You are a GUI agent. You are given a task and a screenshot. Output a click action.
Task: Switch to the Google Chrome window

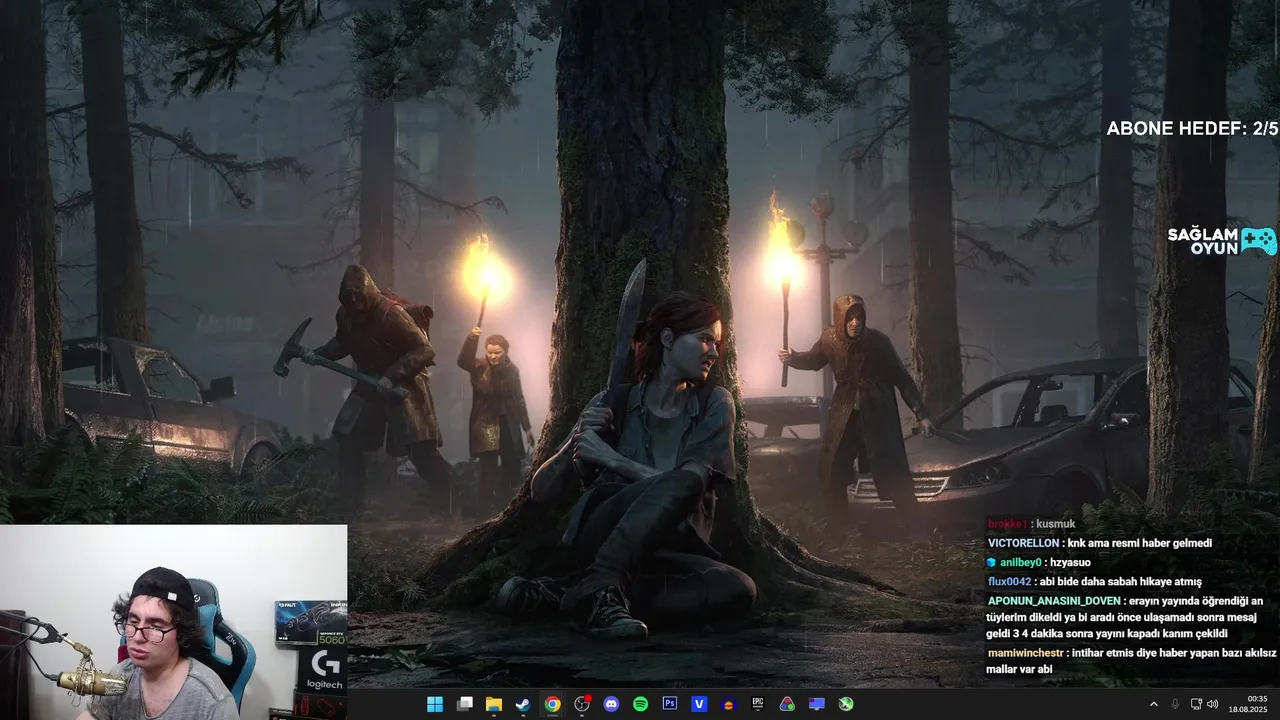552,704
